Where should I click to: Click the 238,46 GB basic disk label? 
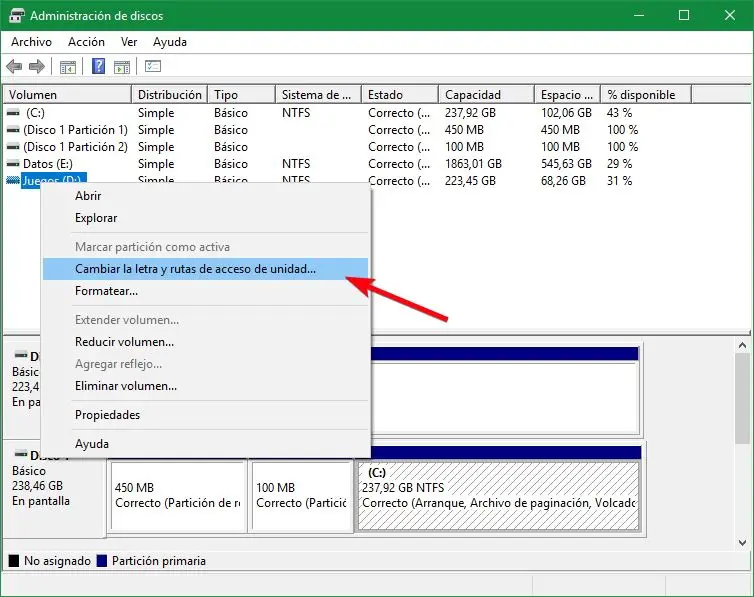pos(38,486)
